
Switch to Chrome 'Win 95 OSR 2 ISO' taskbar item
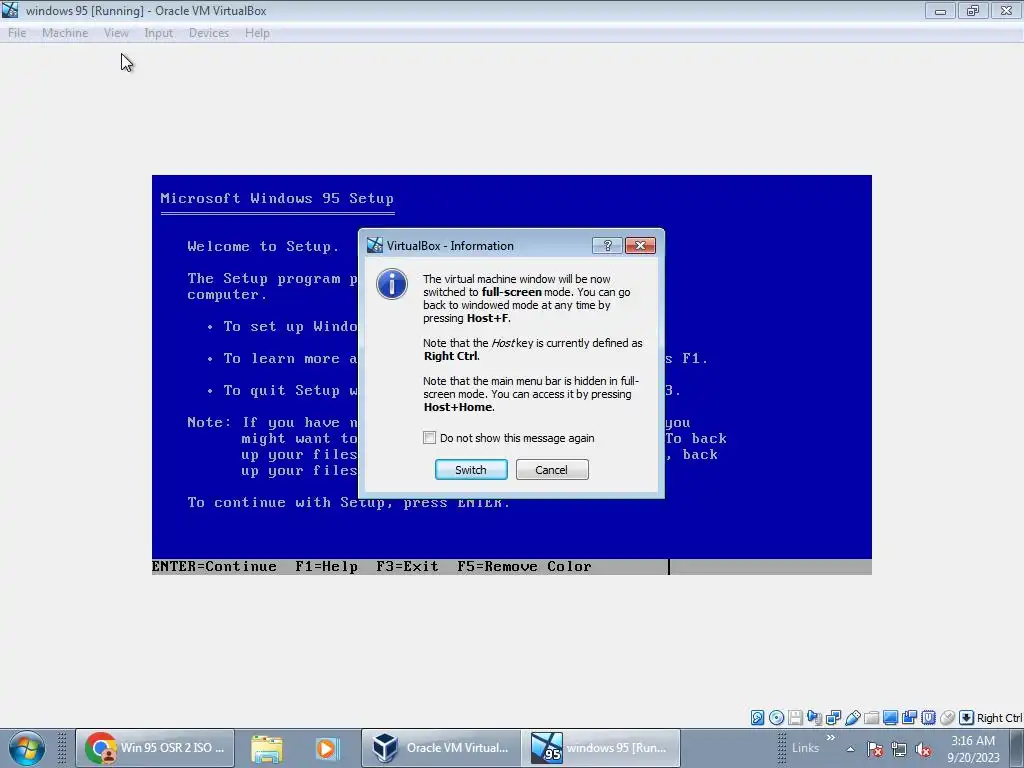155,748
